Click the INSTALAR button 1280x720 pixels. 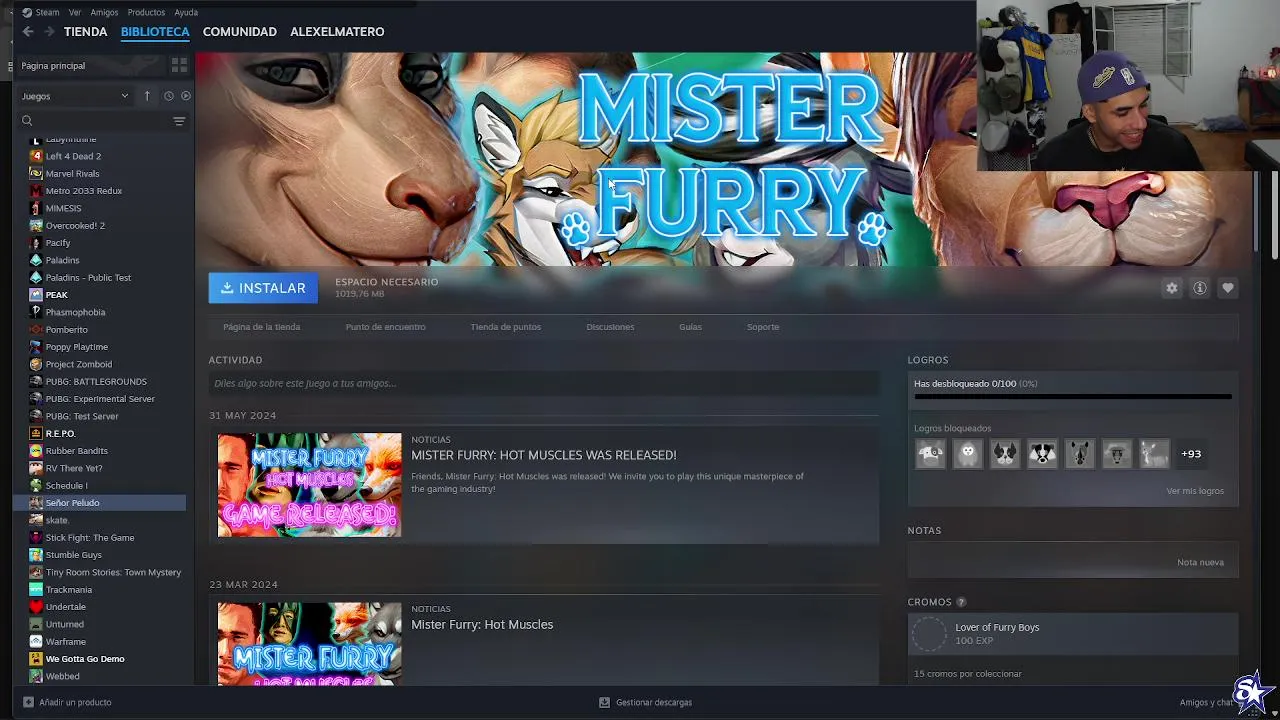coord(263,288)
